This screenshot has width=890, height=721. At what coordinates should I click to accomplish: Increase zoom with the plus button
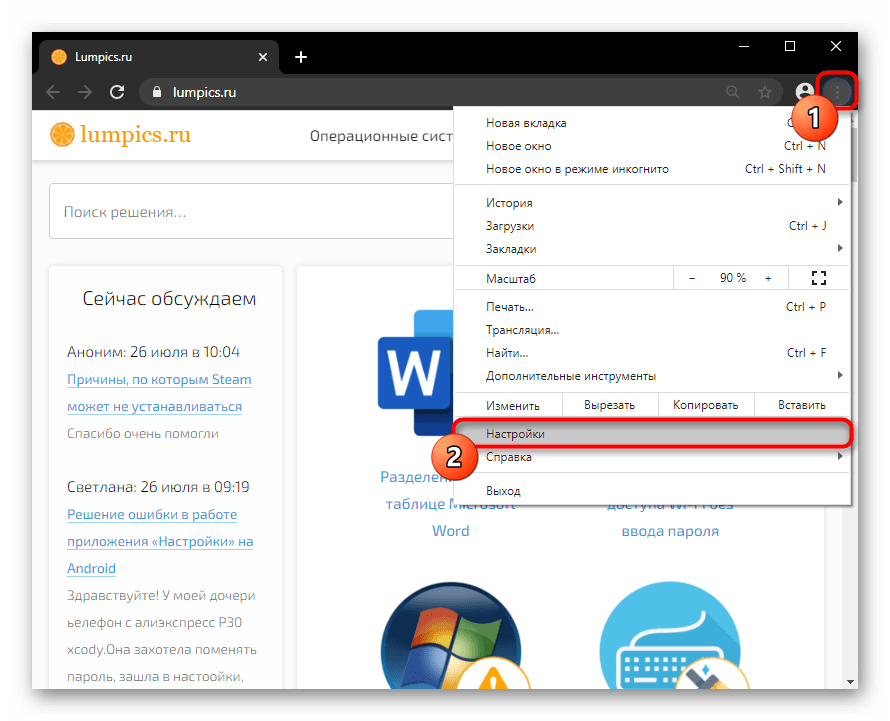click(768, 278)
